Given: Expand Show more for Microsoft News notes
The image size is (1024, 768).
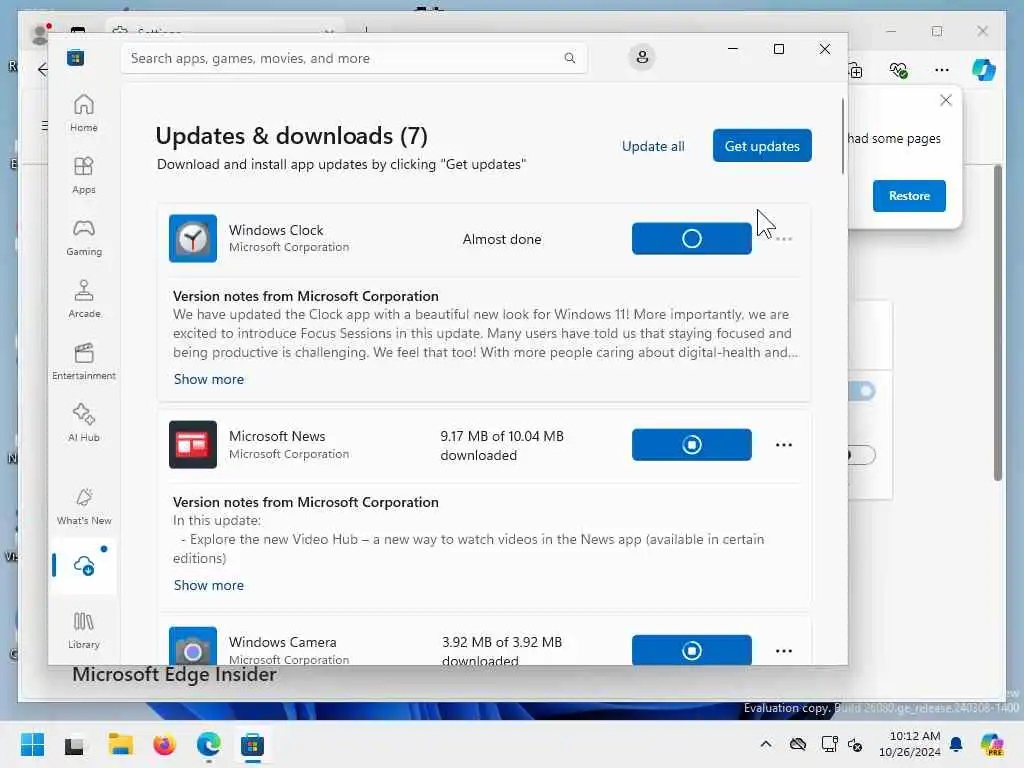Looking at the screenshot, I should [x=209, y=586].
